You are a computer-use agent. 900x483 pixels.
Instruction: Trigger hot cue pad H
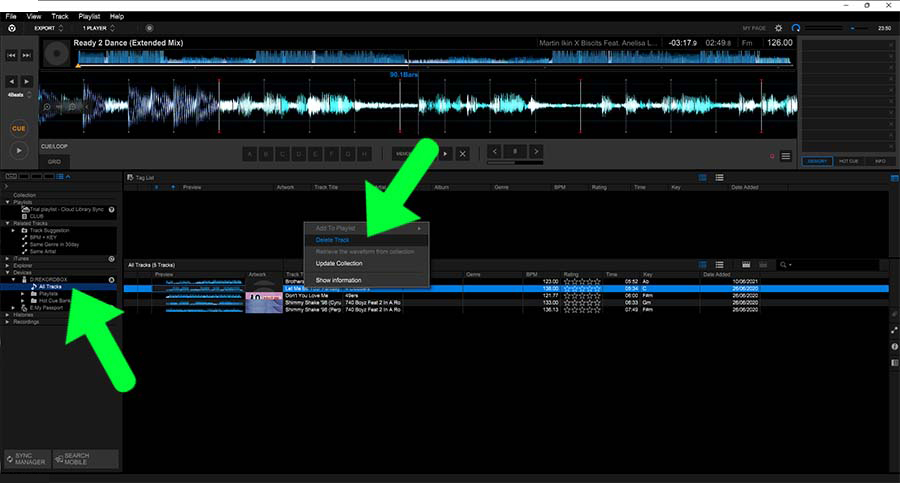tap(364, 154)
